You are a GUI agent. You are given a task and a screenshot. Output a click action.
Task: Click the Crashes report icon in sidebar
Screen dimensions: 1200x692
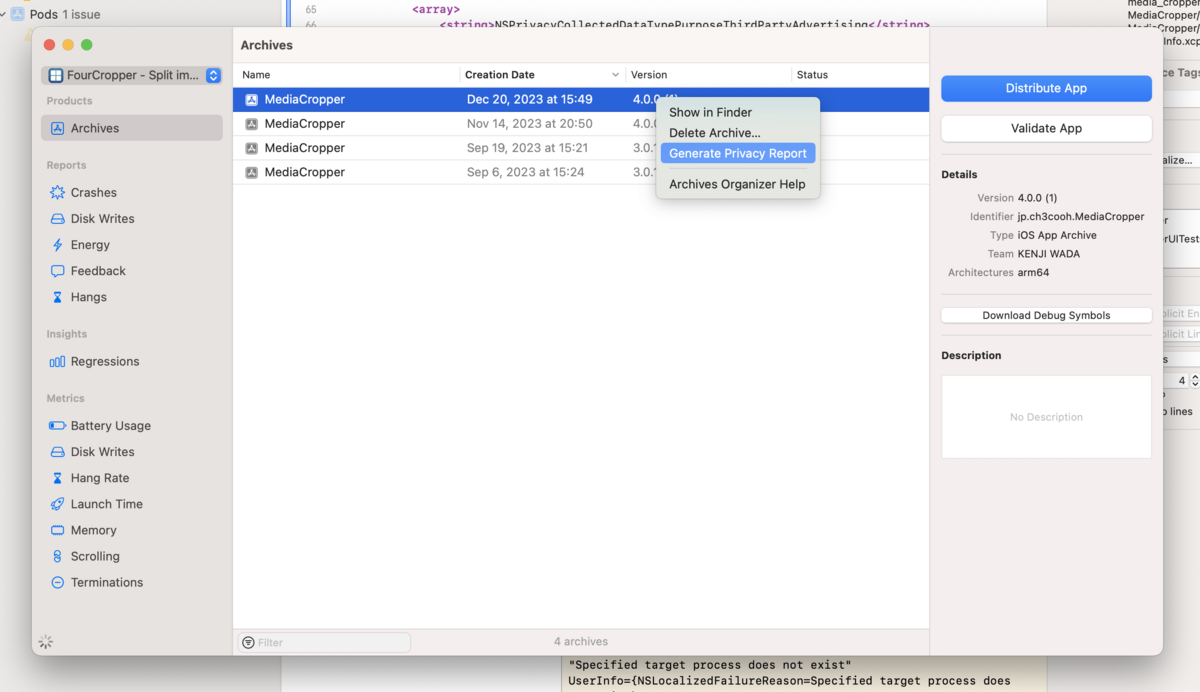58,193
